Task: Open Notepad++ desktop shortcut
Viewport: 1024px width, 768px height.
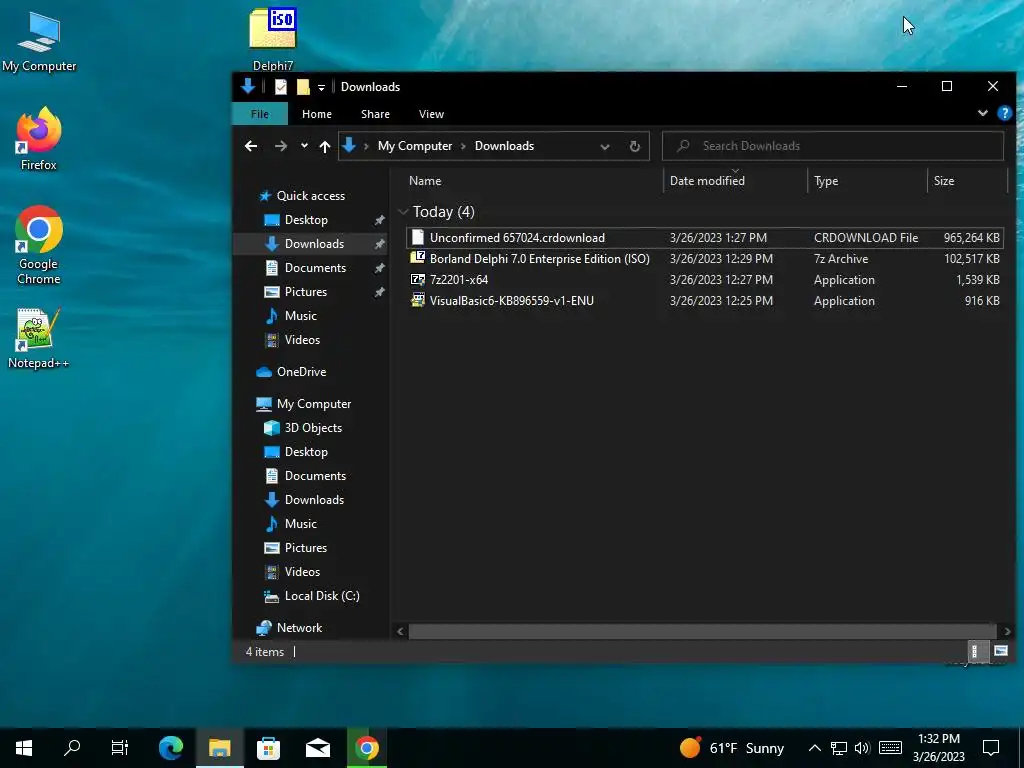Action: point(39,338)
